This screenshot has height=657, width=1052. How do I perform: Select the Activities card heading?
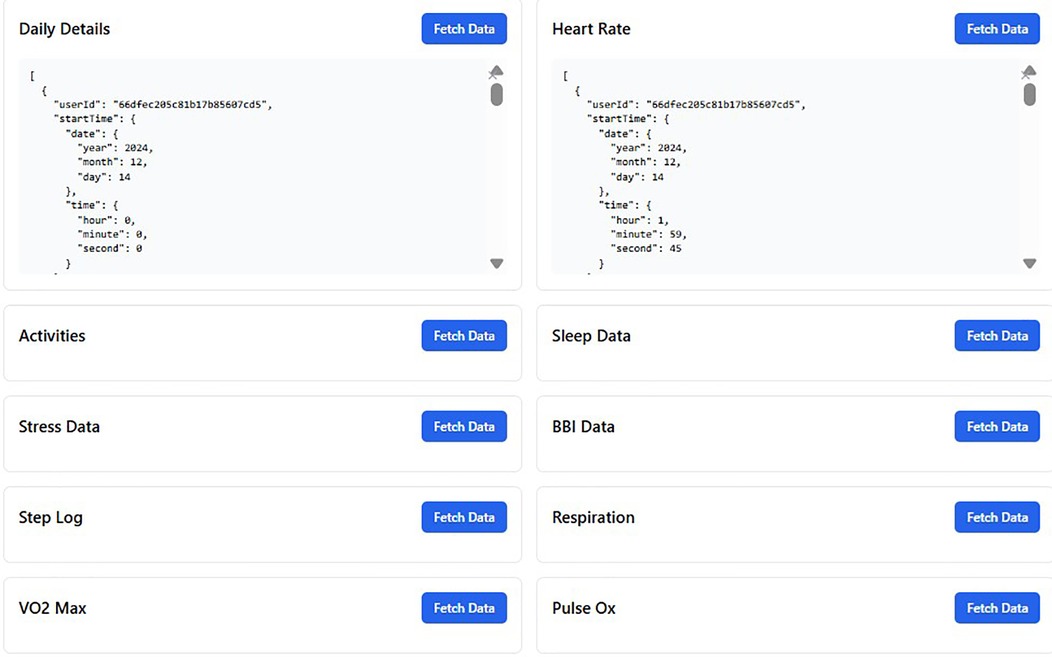tap(52, 336)
